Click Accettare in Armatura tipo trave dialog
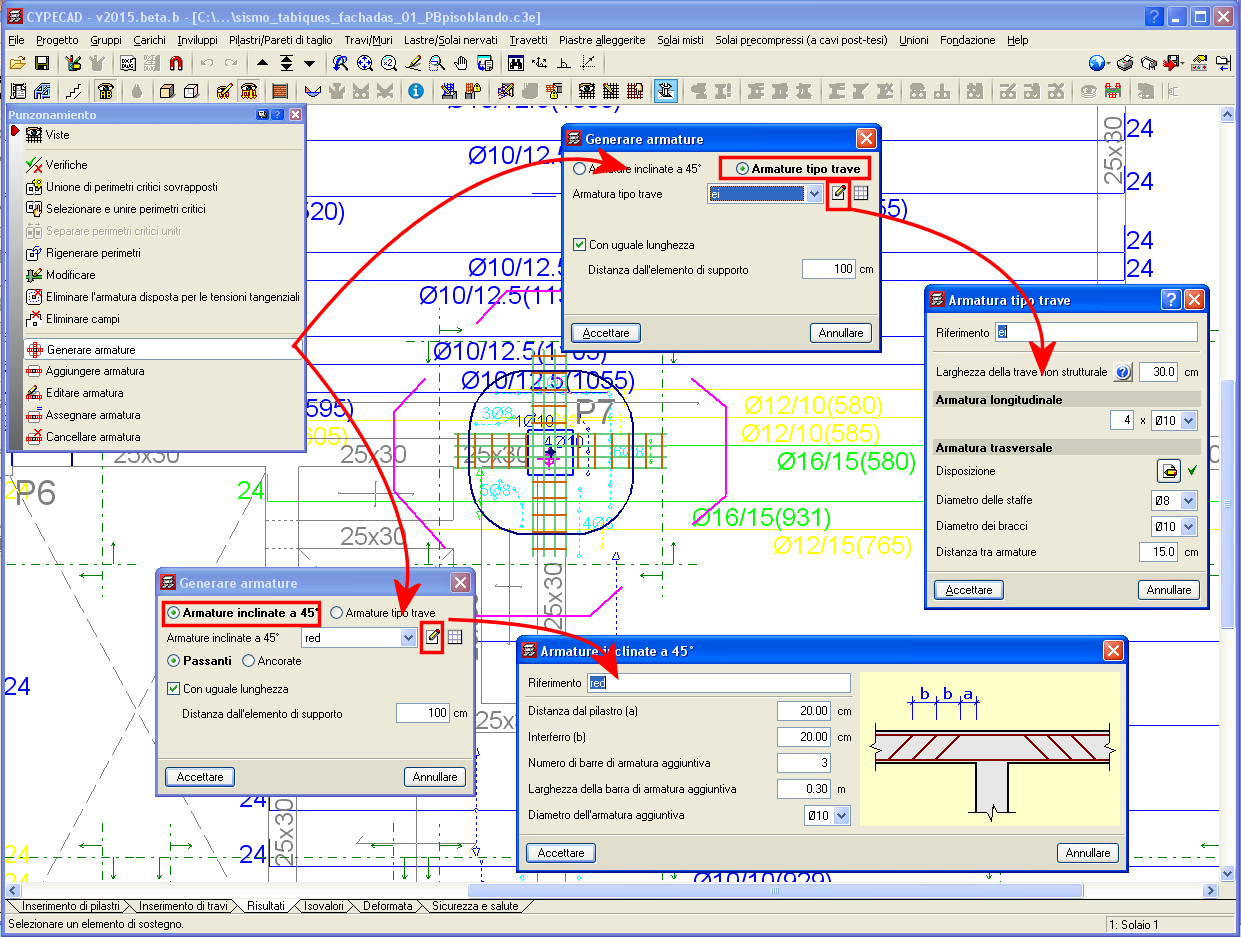Viewport: 1241px width, 937px height. coord(969,590)
